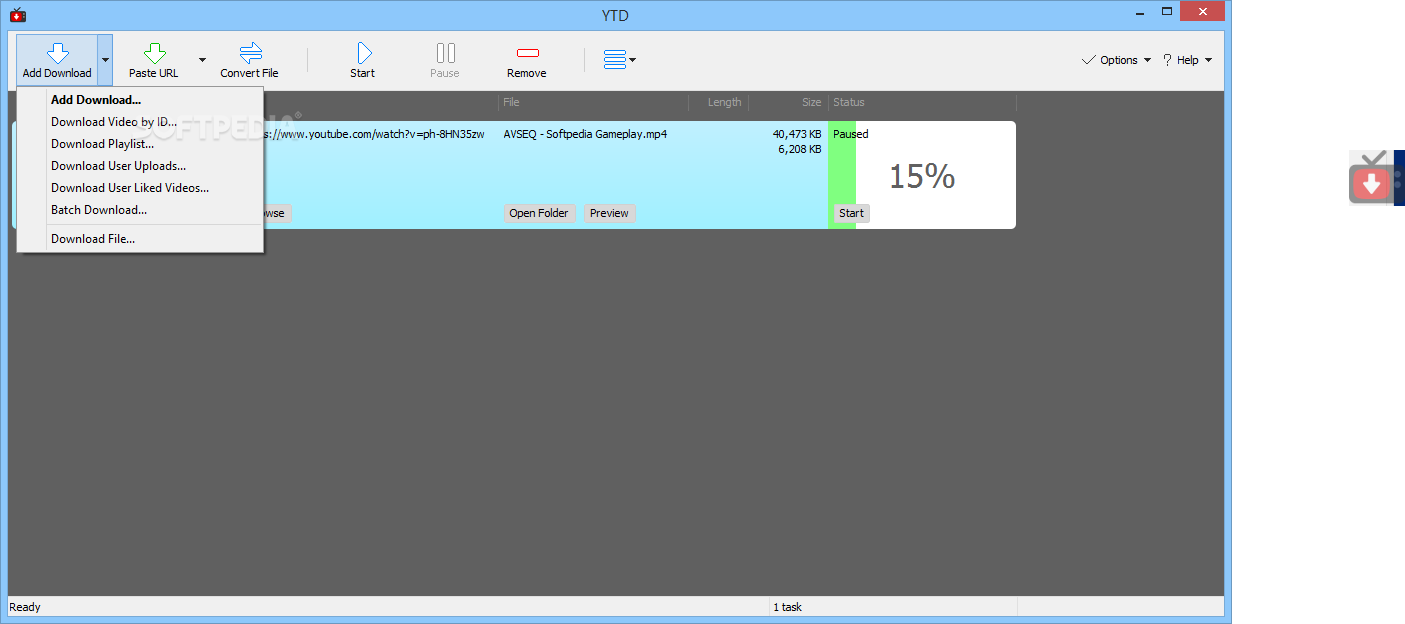Click the 15% progress indicator

click(922, 176)
